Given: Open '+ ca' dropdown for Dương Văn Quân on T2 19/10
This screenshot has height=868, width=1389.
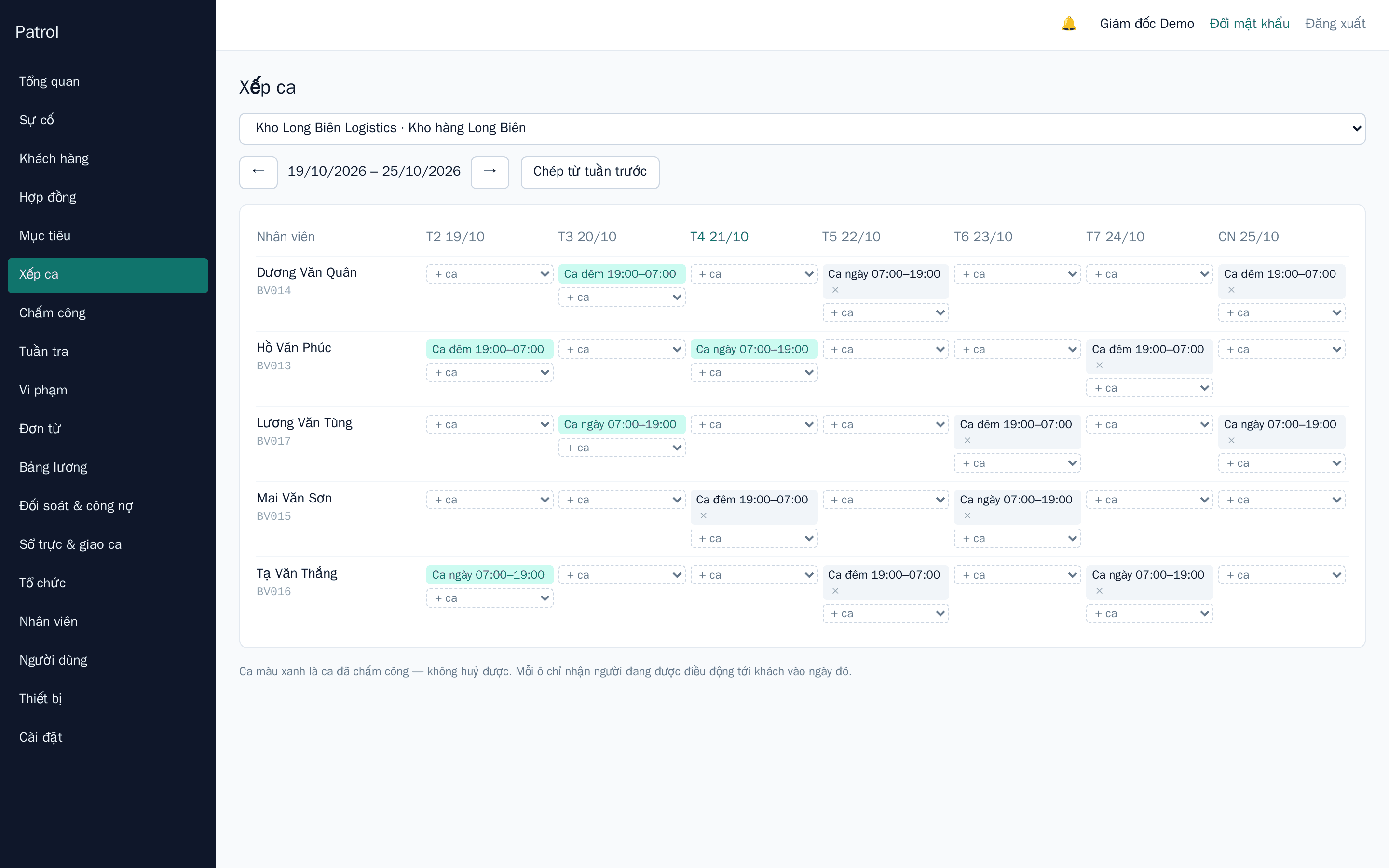Looking at the screenshot, I should click(x=490, y=274).
